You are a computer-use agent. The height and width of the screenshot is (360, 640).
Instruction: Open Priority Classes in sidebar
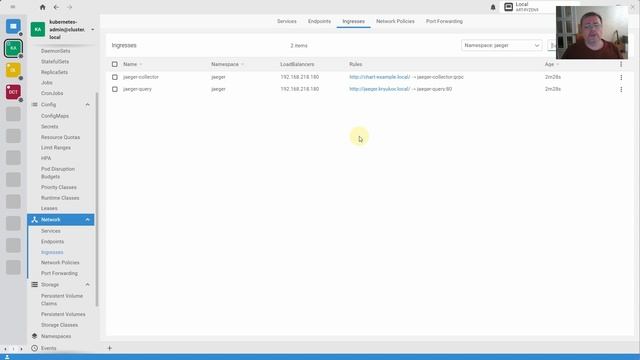58,187
